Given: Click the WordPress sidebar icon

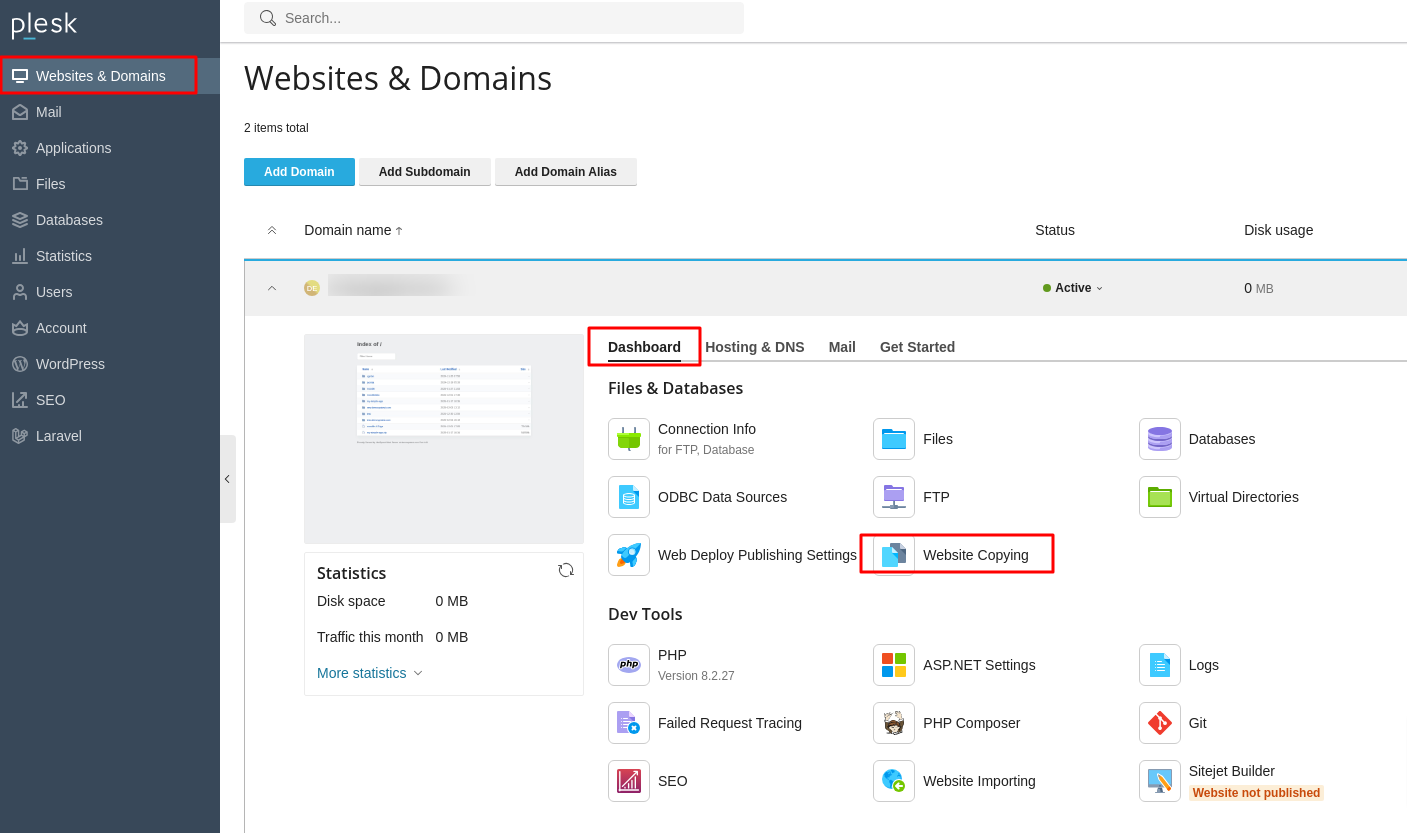Looking at the screenshot, I should click(20, 364).
